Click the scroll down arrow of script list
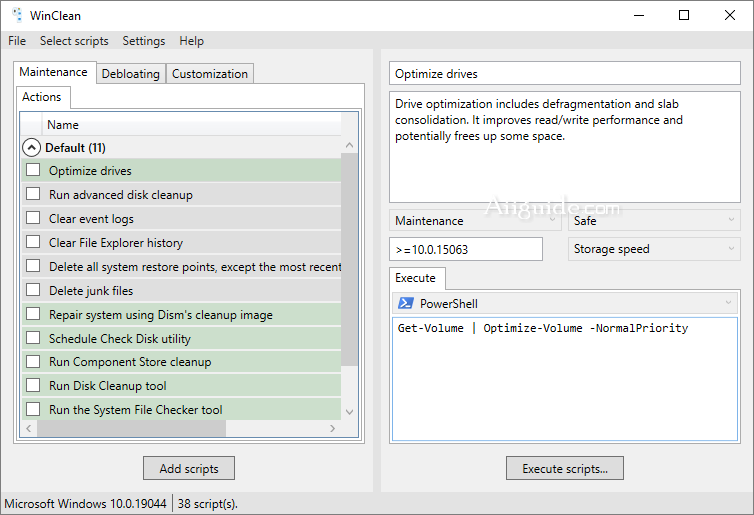This screenshot has width=754, height=515. (349, 412)
